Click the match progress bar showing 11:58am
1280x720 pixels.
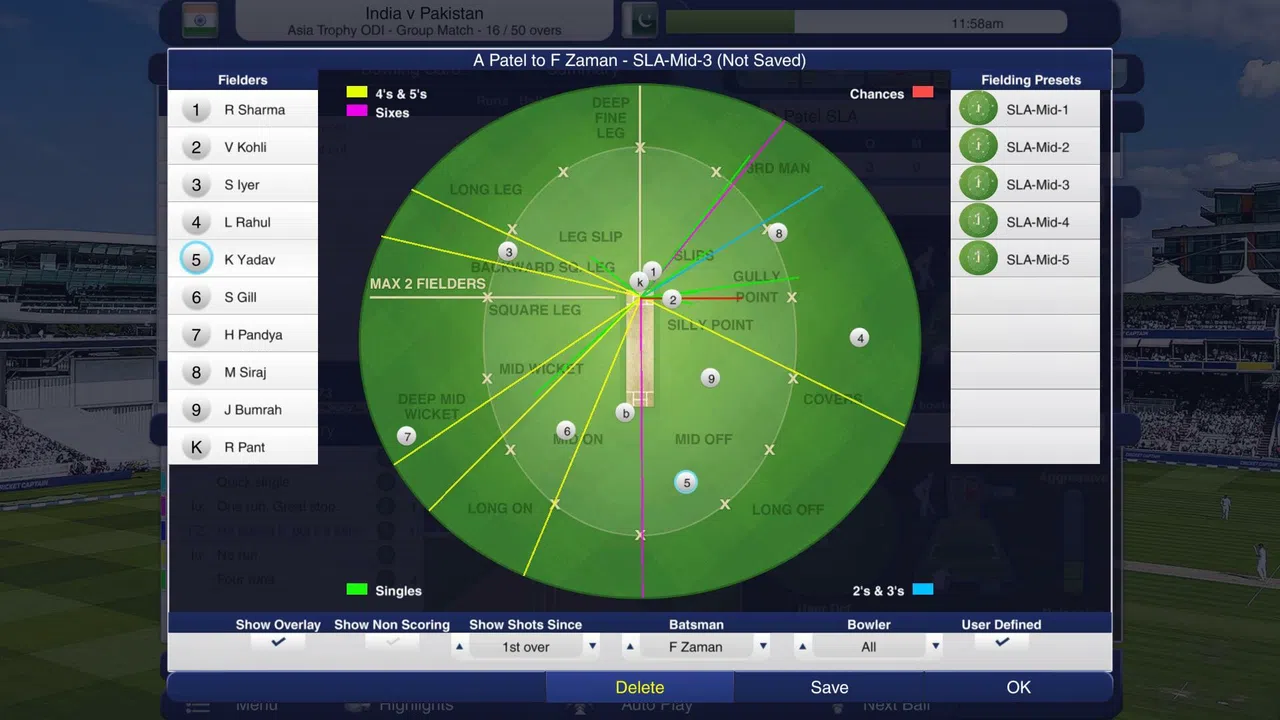(x=866, y=22)
